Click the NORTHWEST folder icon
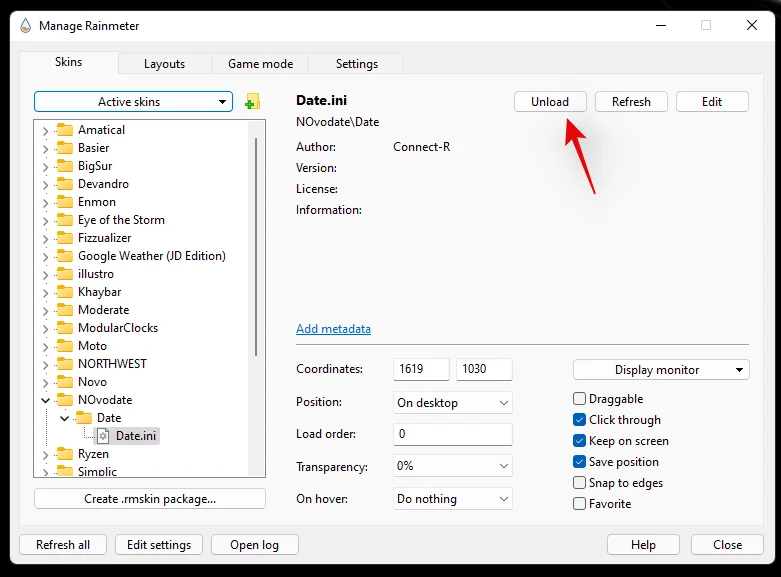Image resolution: width=781 pixels, height=577 pixels. coord(64,364)
